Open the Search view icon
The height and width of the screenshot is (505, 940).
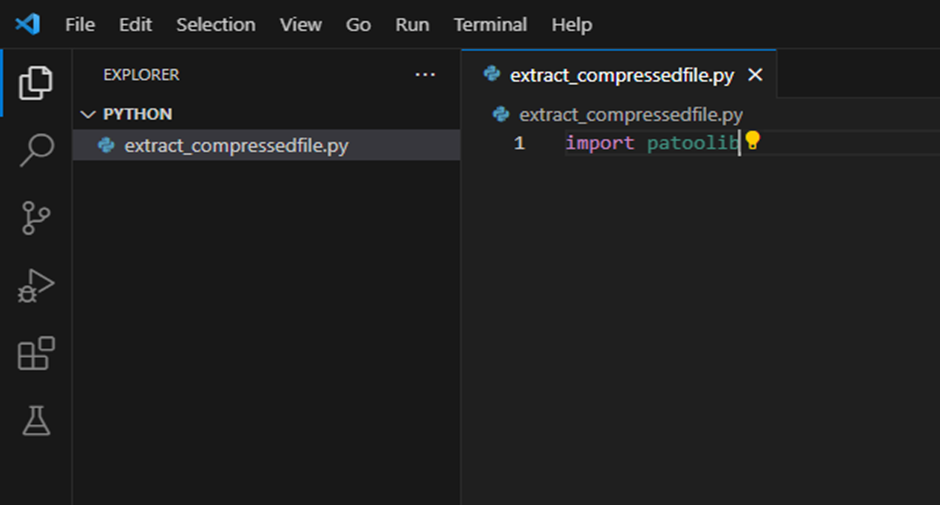point(37,150)
